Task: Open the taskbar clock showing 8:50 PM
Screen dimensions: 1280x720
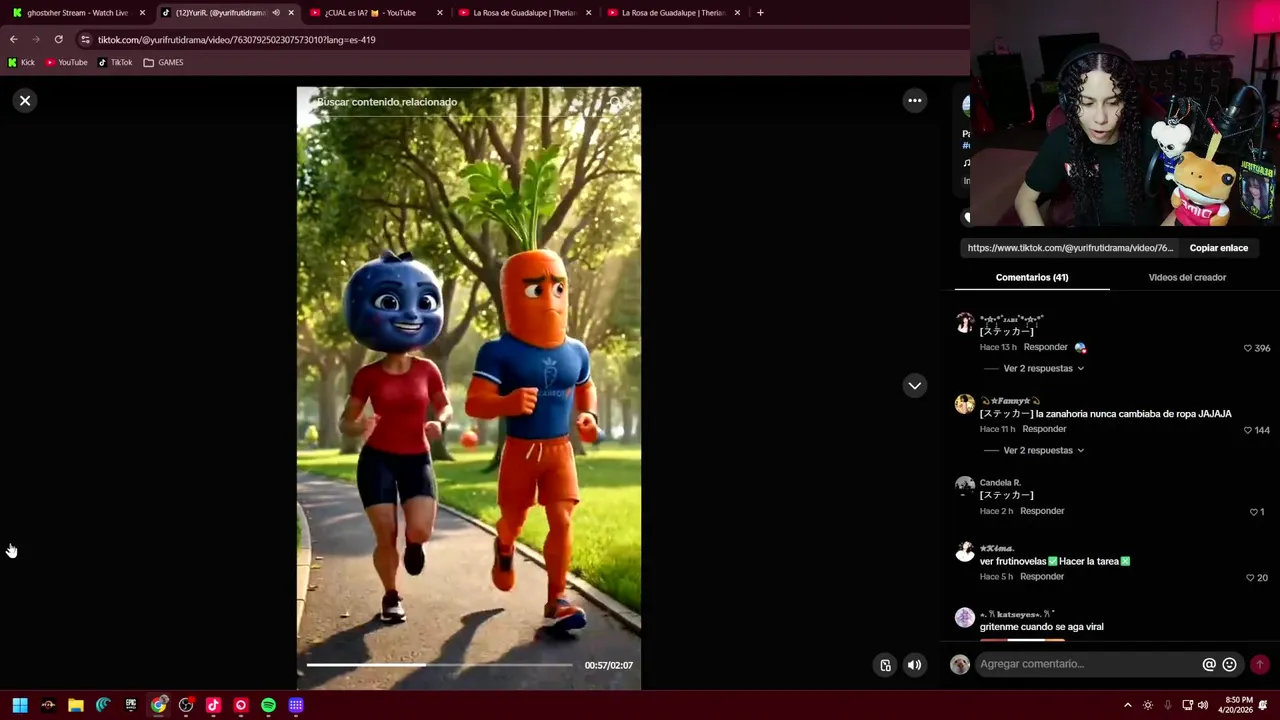Action: pyautogui.click(x=1238, y=705)
